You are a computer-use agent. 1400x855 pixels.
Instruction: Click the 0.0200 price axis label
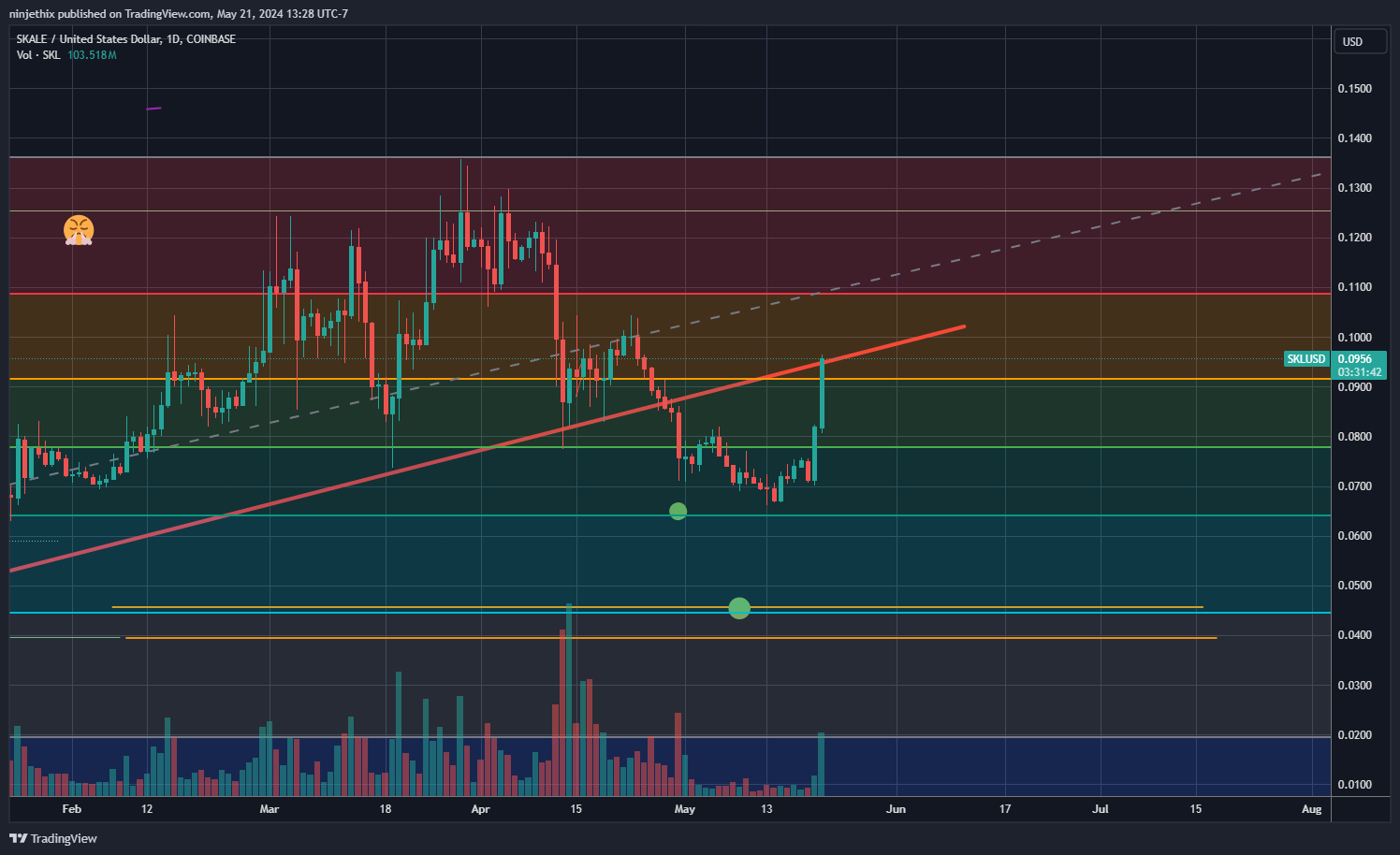pos(1355,735)
